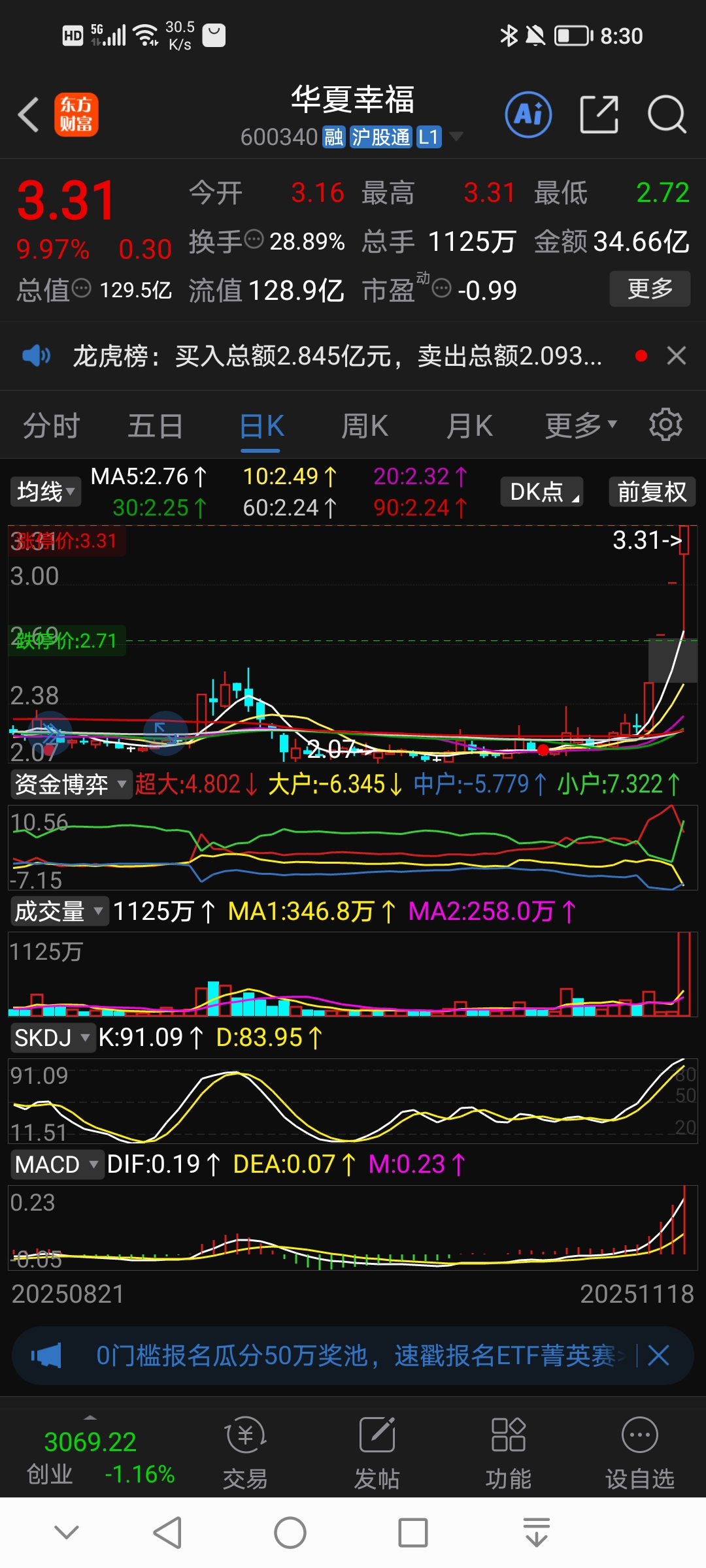Open the 成交量 indicator dropdown
This screenshot has width=706, height=1568.
pos(59,911)
